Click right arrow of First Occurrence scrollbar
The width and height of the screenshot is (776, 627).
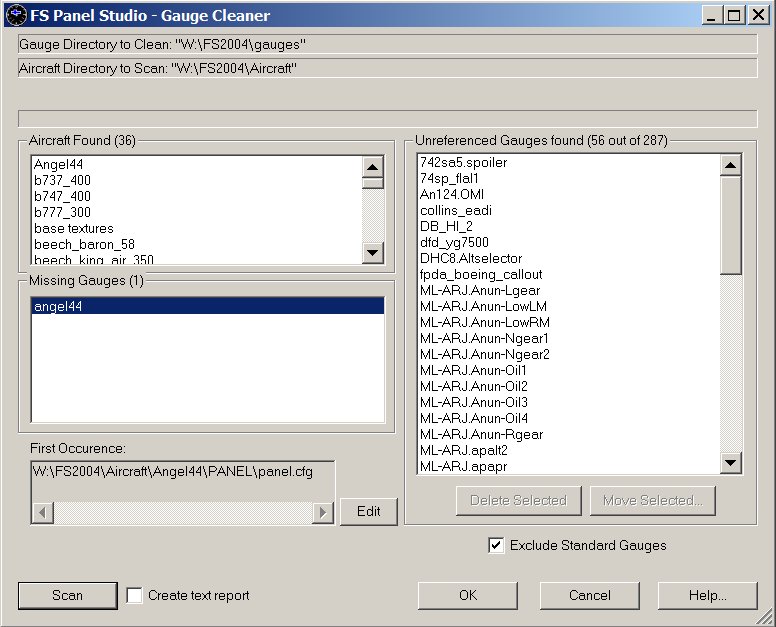pyautogui.click(x=323, y=513)
